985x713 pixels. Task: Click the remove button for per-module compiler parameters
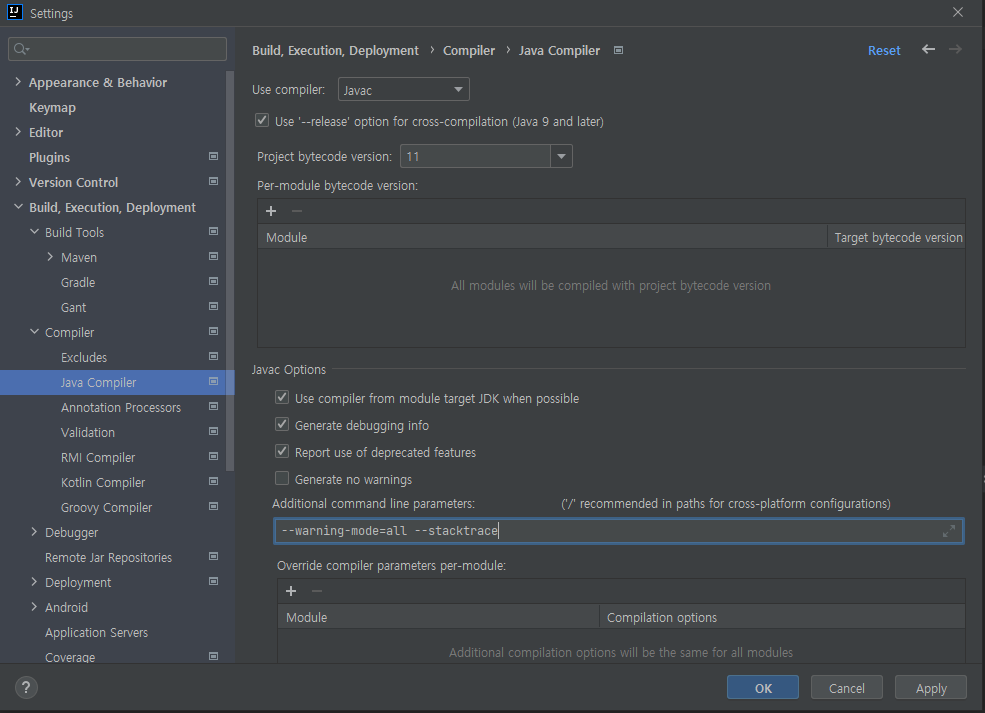[x=317, y=591]
